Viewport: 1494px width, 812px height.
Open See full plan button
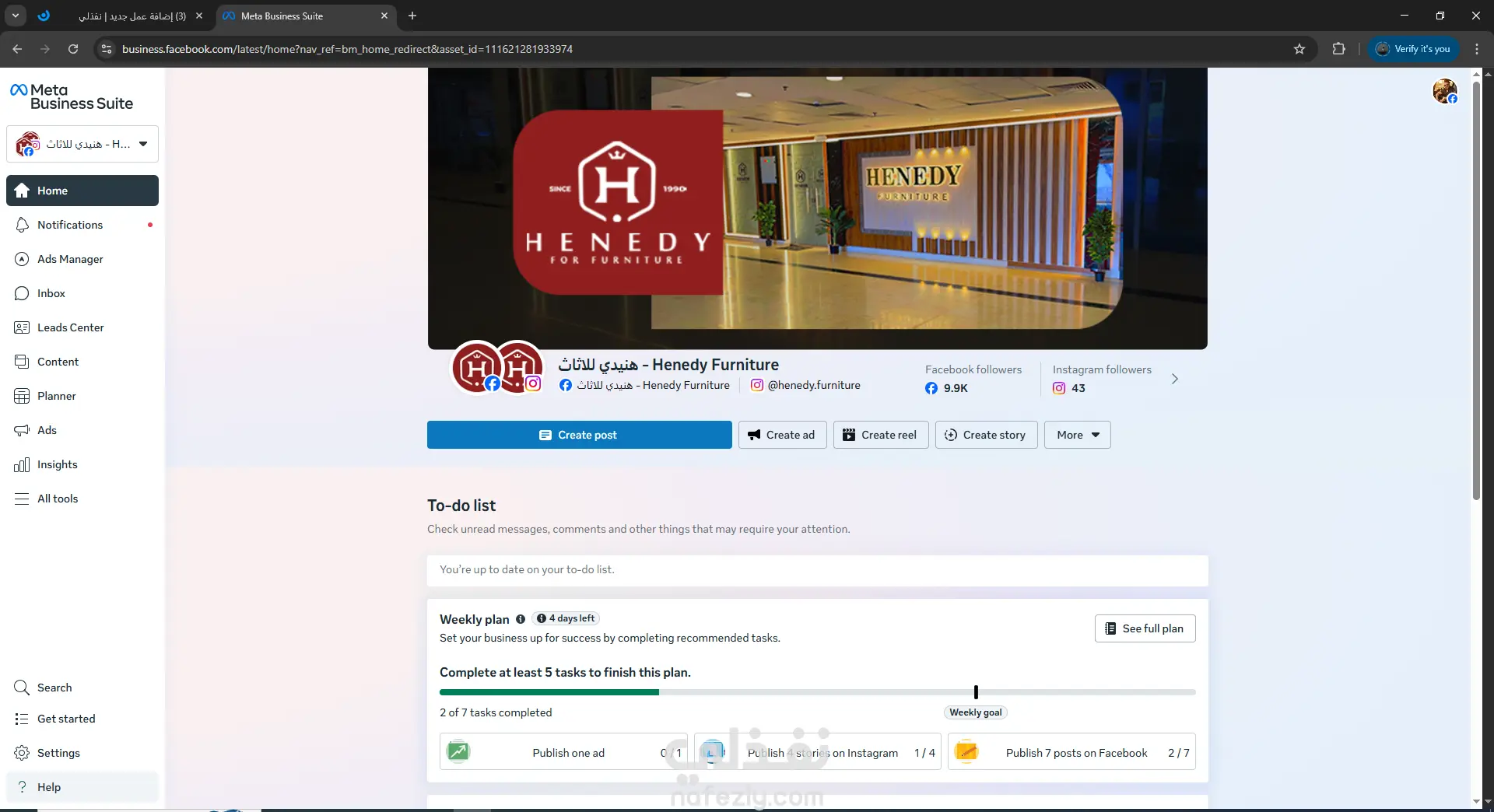coord(1145,628)
